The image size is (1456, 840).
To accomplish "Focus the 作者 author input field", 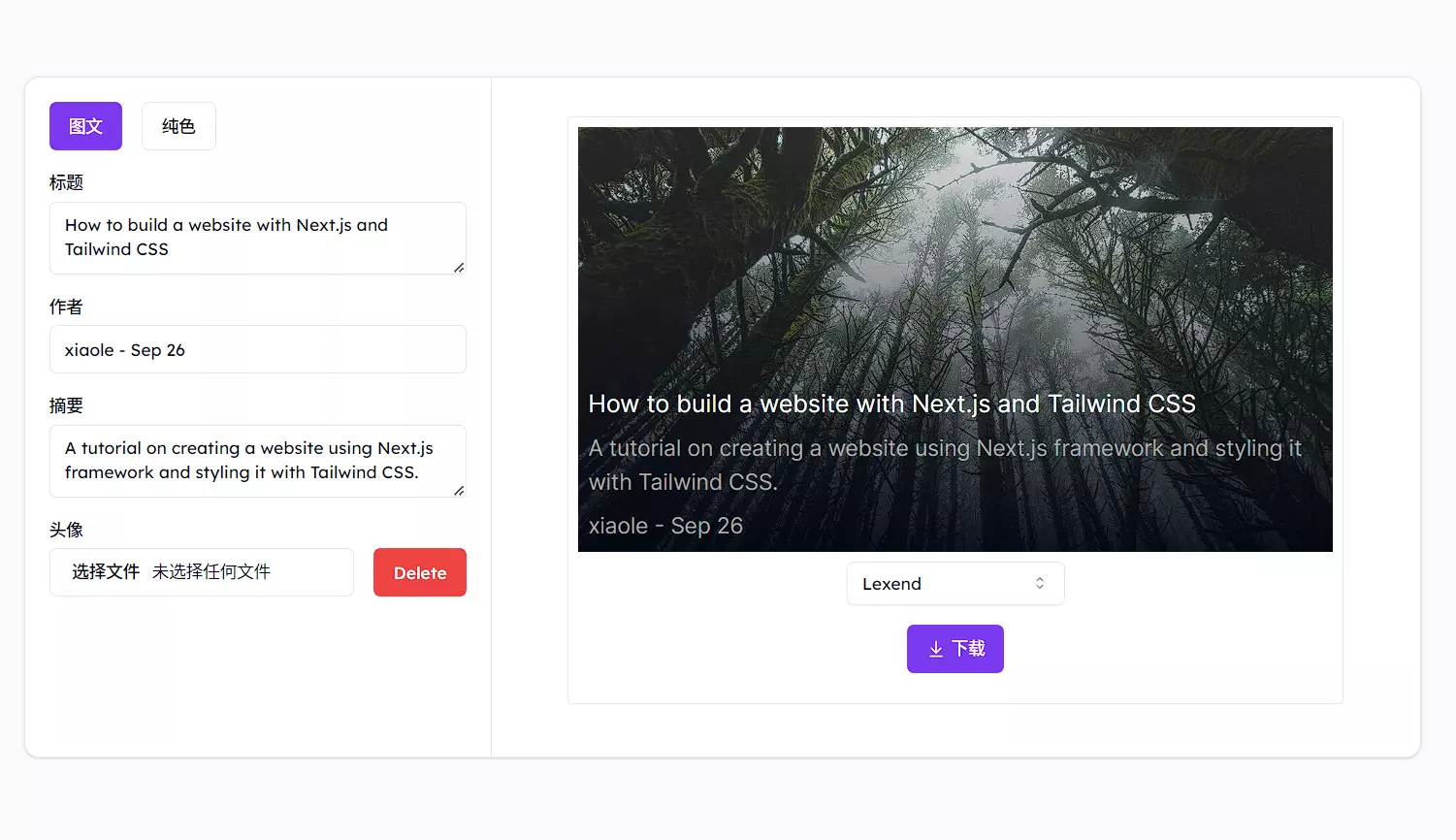I will (257, 349).
